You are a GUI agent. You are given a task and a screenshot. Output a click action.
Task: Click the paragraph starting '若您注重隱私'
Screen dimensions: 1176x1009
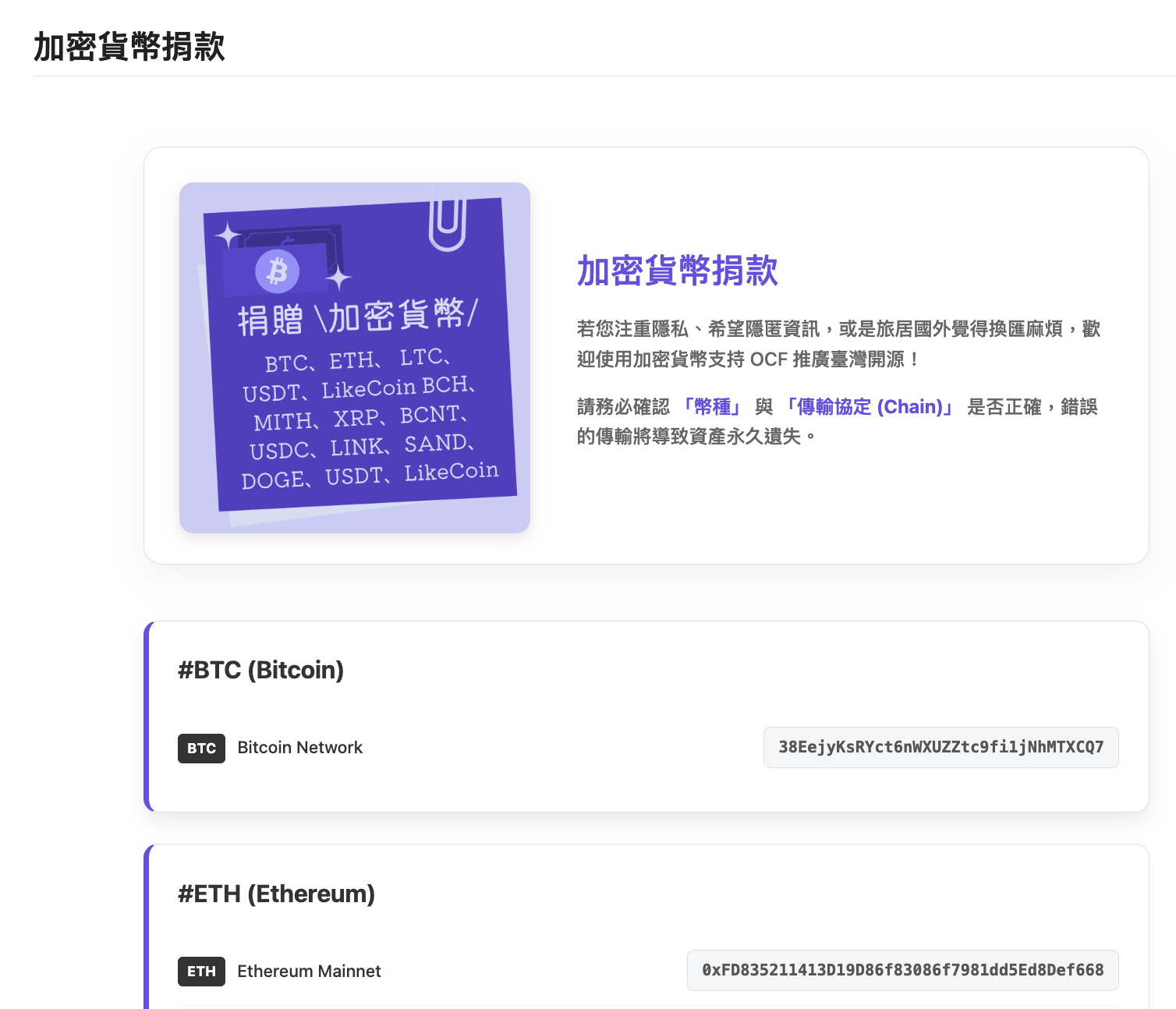coord(838,344)
